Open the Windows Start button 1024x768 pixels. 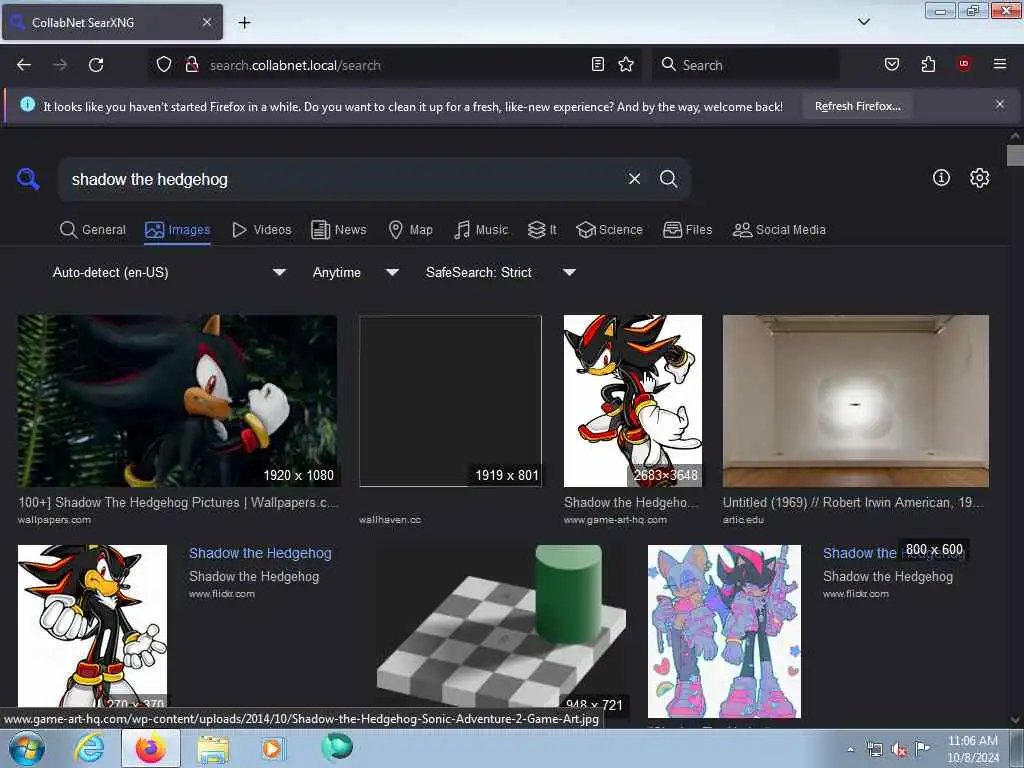[27, 748]
